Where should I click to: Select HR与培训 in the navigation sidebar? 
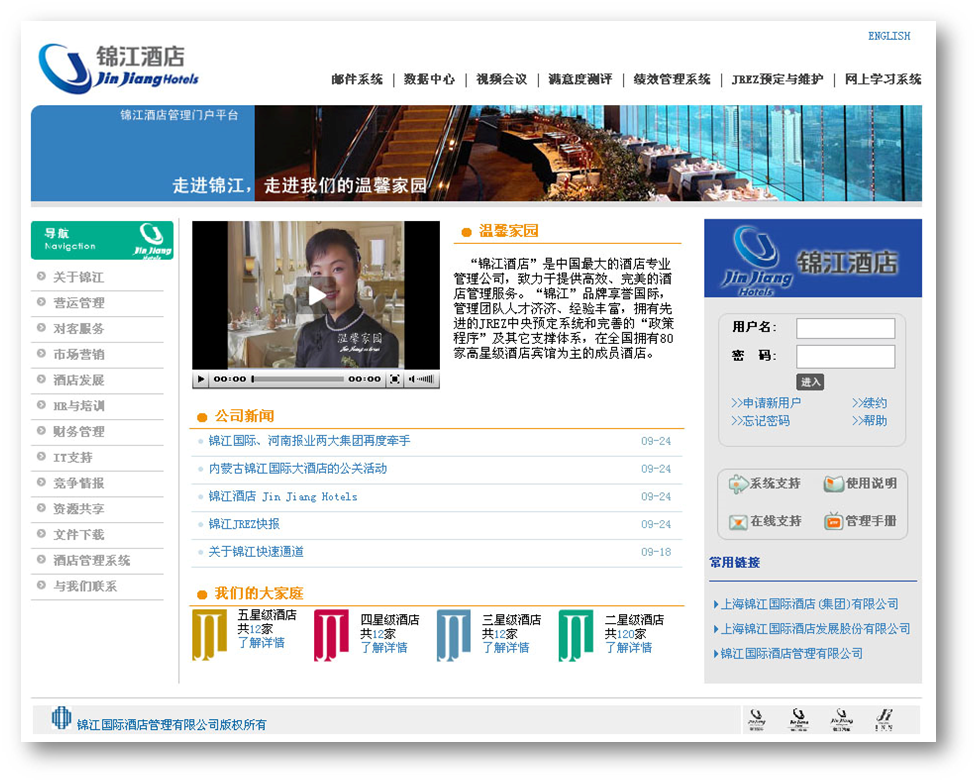pyautogui.click(x=79, y=406)
